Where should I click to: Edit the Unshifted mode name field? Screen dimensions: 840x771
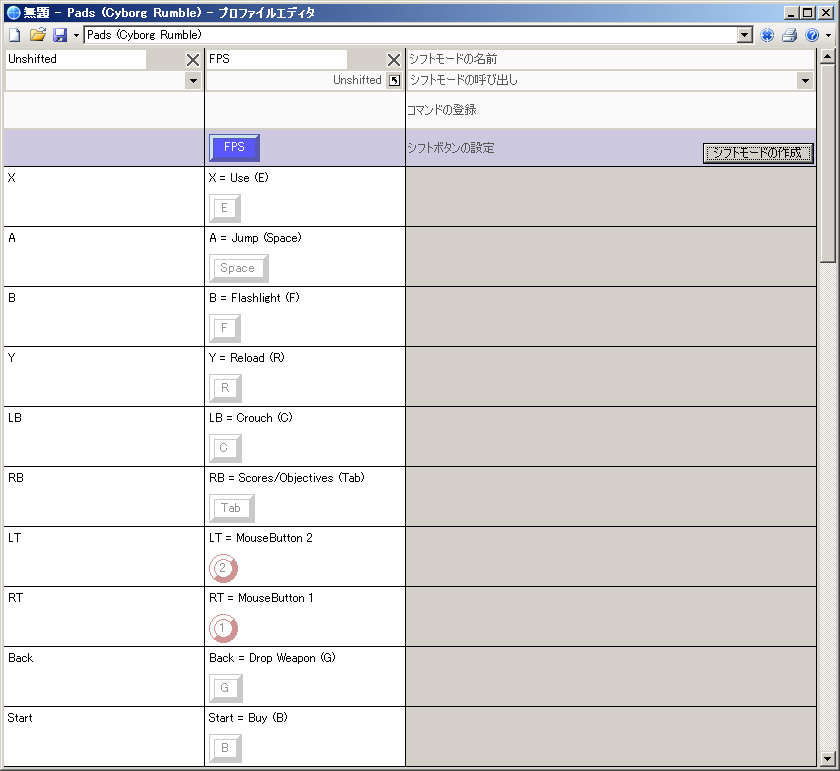point(76,59)
